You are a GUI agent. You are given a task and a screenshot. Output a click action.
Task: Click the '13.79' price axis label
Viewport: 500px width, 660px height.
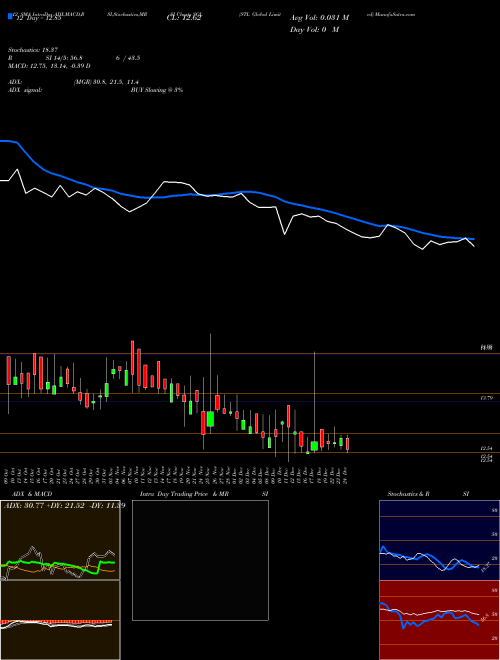[487, 398]
